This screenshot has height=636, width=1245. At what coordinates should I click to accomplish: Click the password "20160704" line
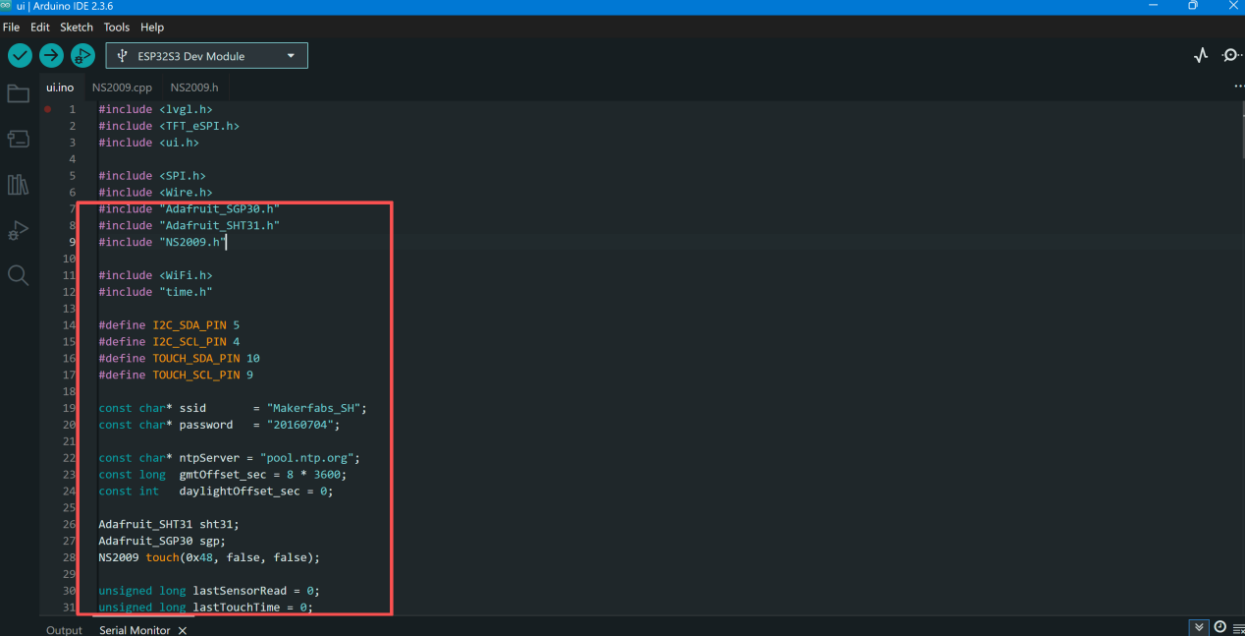click(219, 424)
